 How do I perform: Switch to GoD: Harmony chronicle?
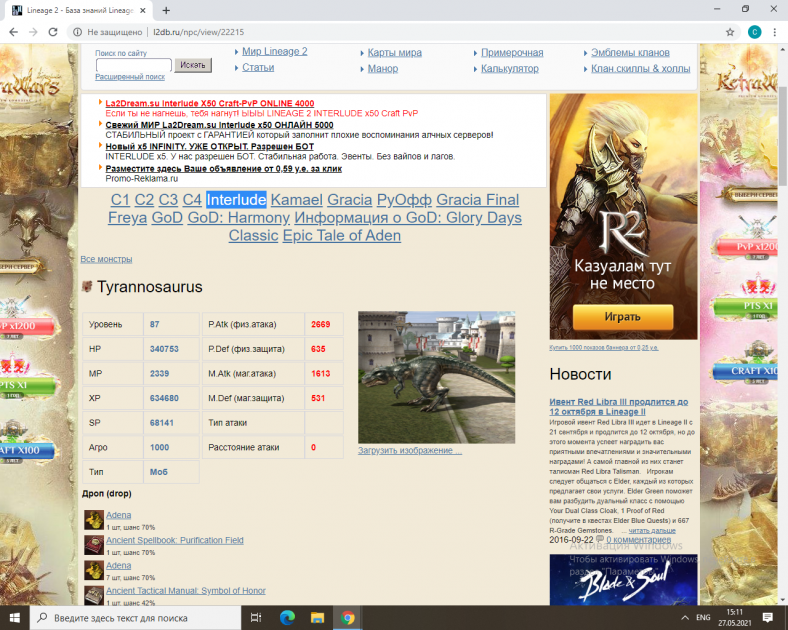(238, 218)
